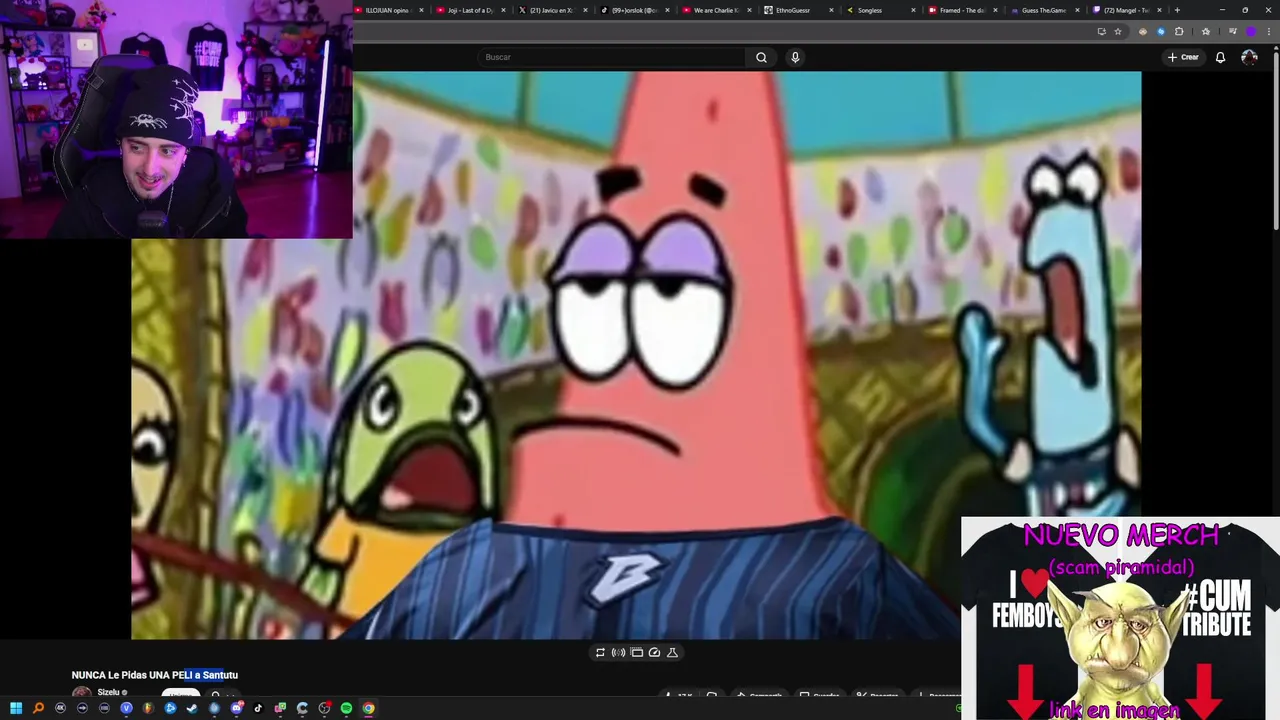This screenshot has width=1280, height=720.
Task: Click the flask experiments icon
Action: coord(672,652)
